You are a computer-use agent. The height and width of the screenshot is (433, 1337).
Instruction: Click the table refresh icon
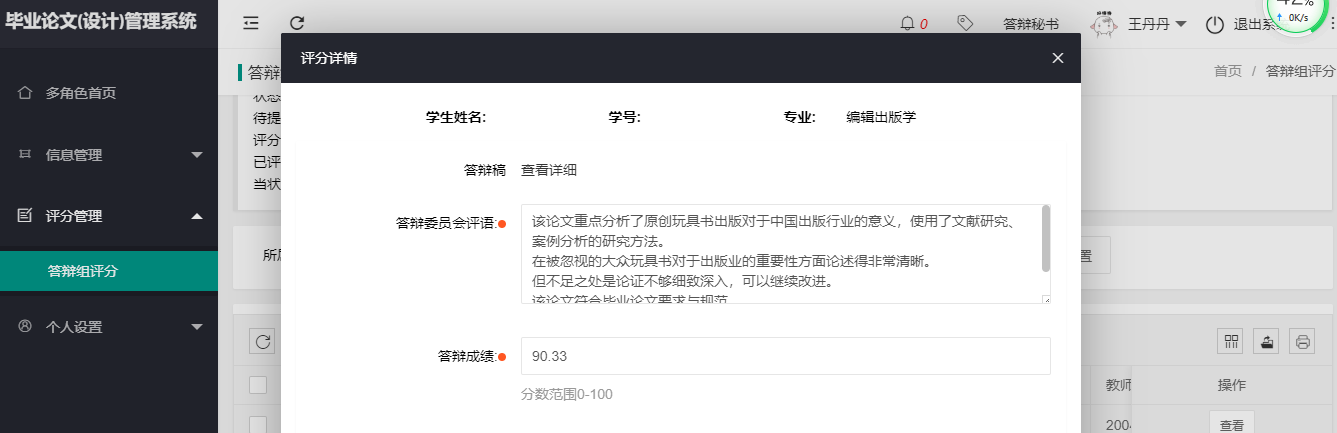[263, 341]
